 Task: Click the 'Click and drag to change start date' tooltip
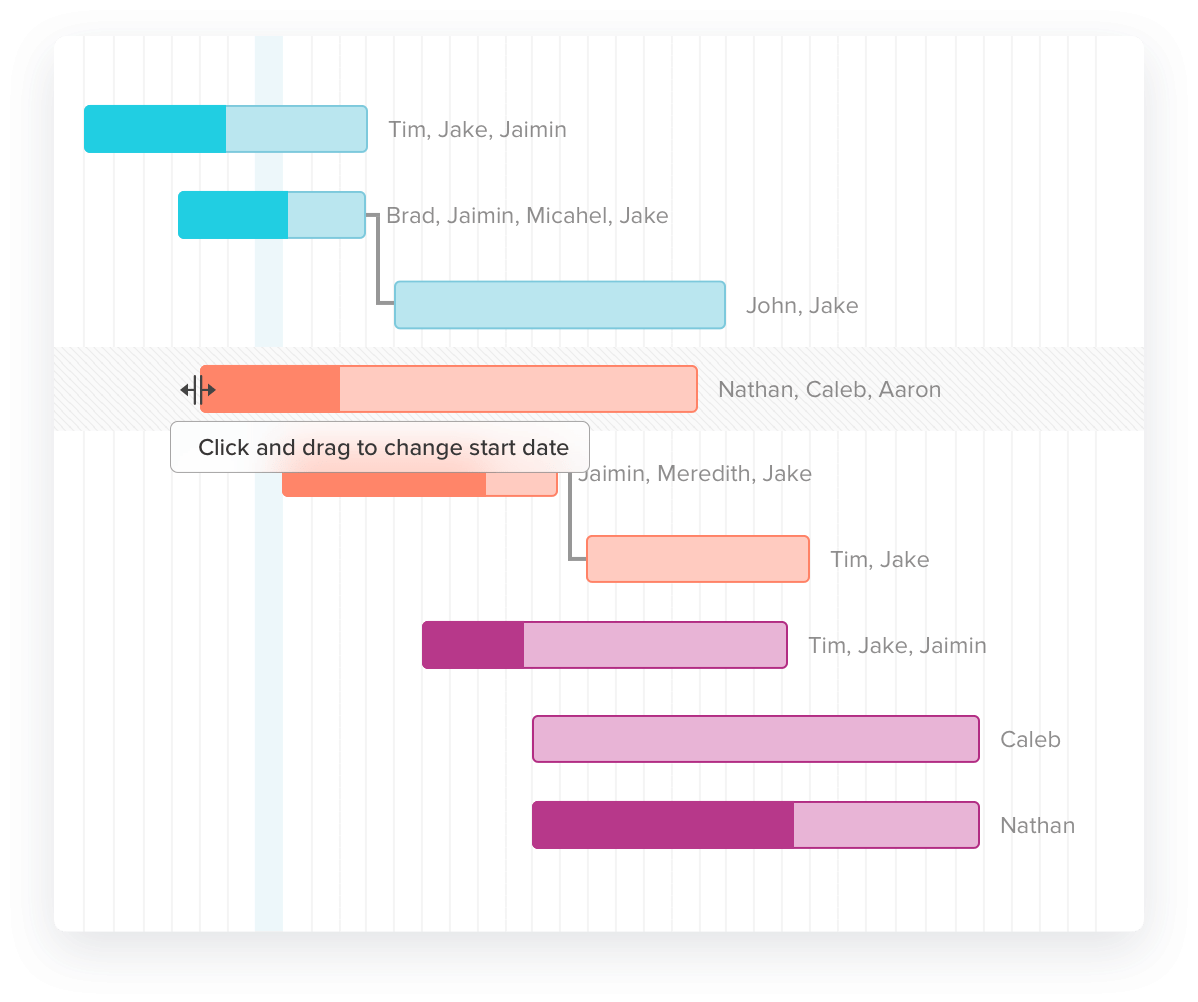click(380, 447)
